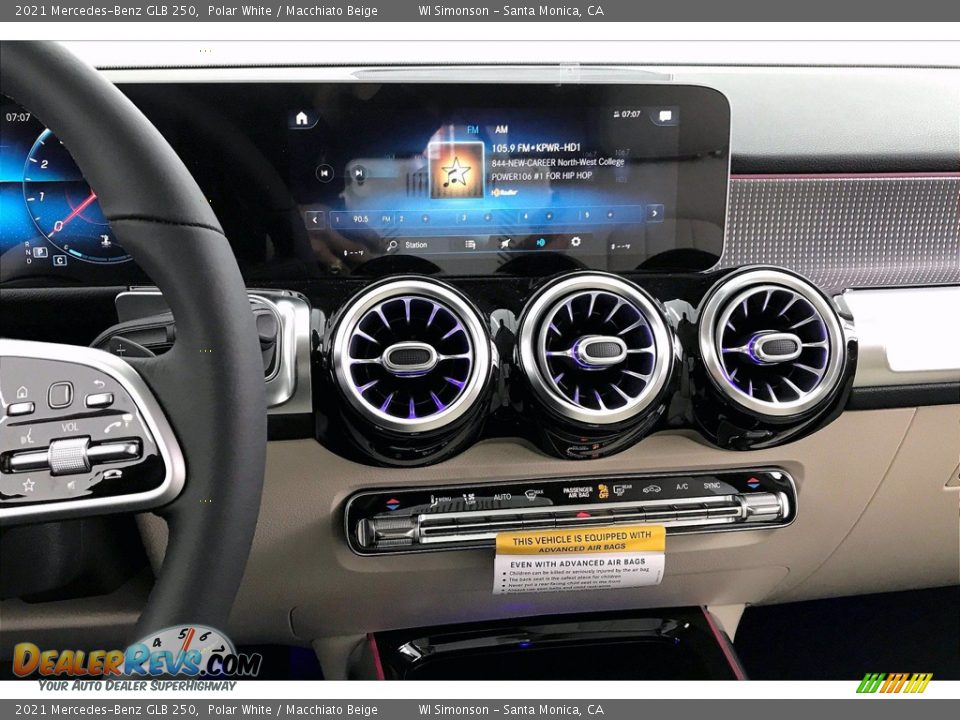Activate the REAR window defrost switch

point(622,490)
